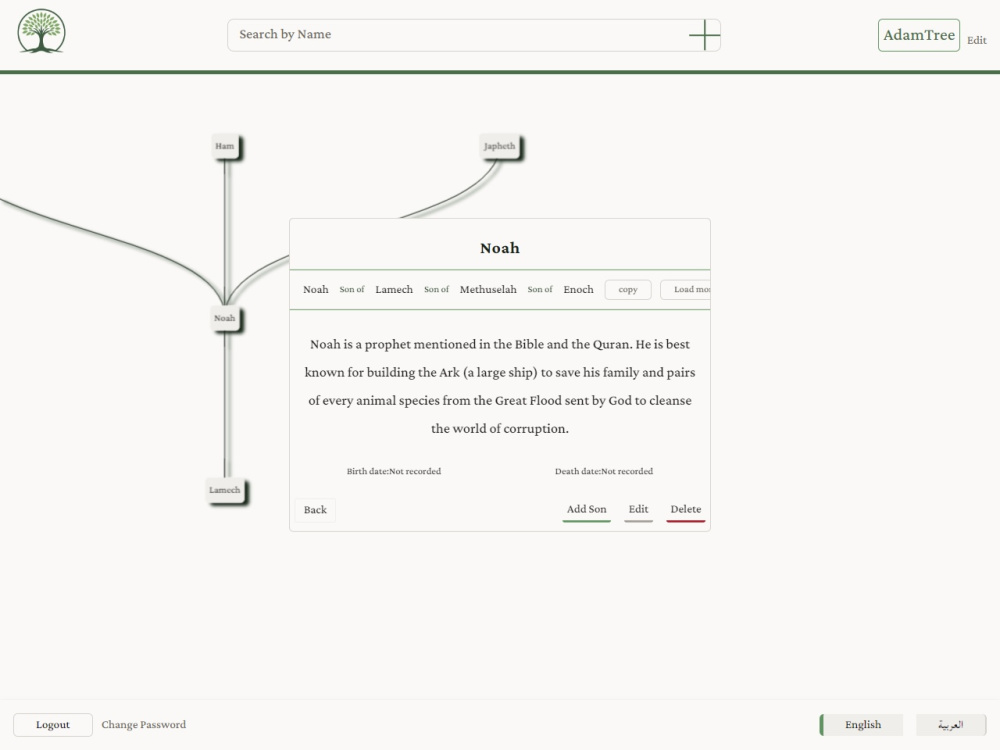Switch language to English

[862, 724]
